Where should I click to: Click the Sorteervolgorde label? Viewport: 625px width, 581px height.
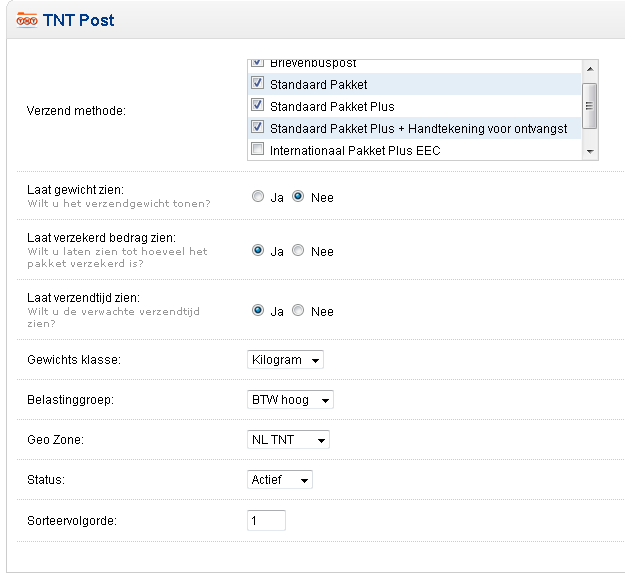click(x=72, y=521)
